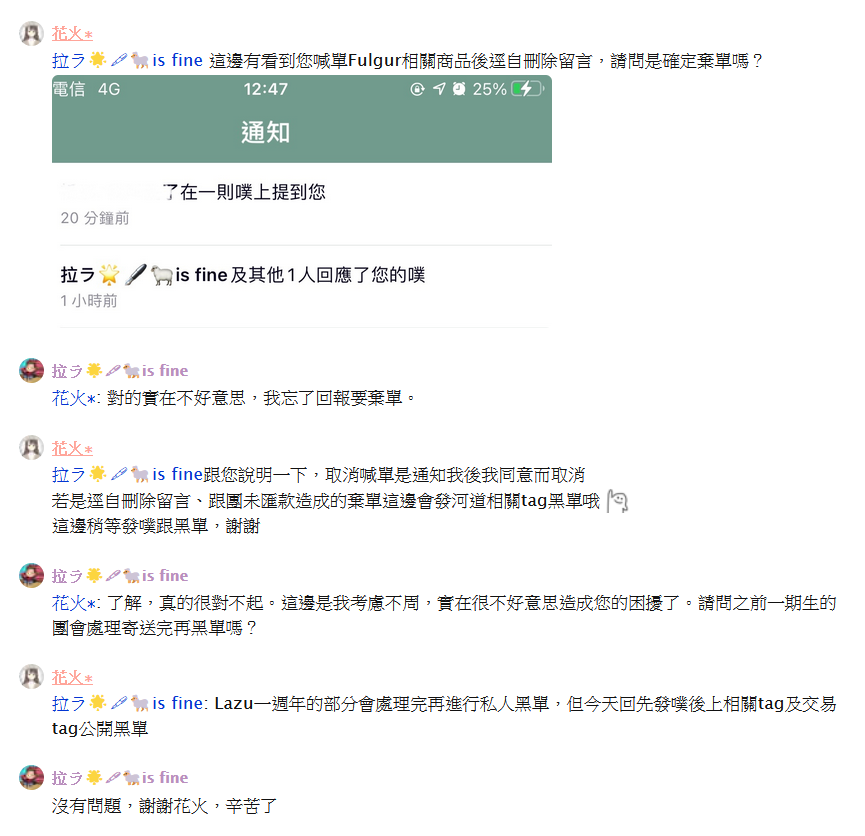Click the 拉ラ is fine mention in the first message
Viewport: 865px width, 836px height.
pos(127,60)
